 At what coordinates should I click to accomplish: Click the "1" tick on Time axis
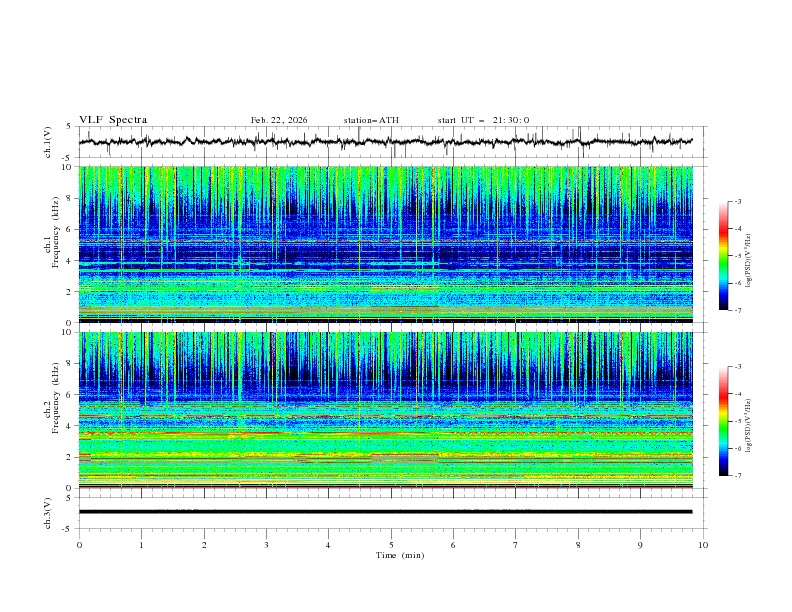click(x=141, y=545)
